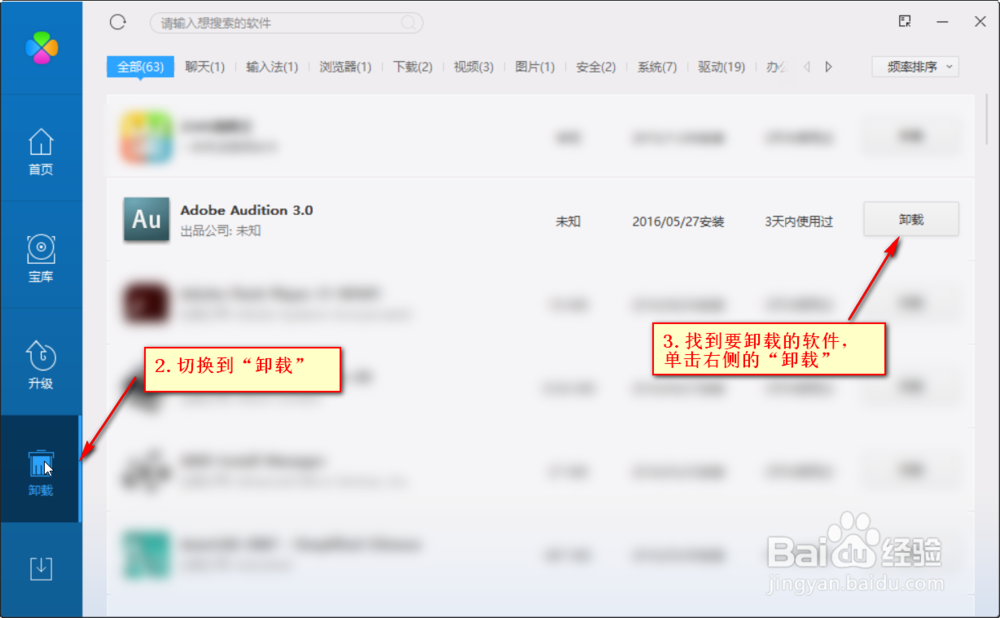This screenshot has width=1000, height=618.
Task: Switch to the 驱动(19) category tab
Action: point(721,66)
